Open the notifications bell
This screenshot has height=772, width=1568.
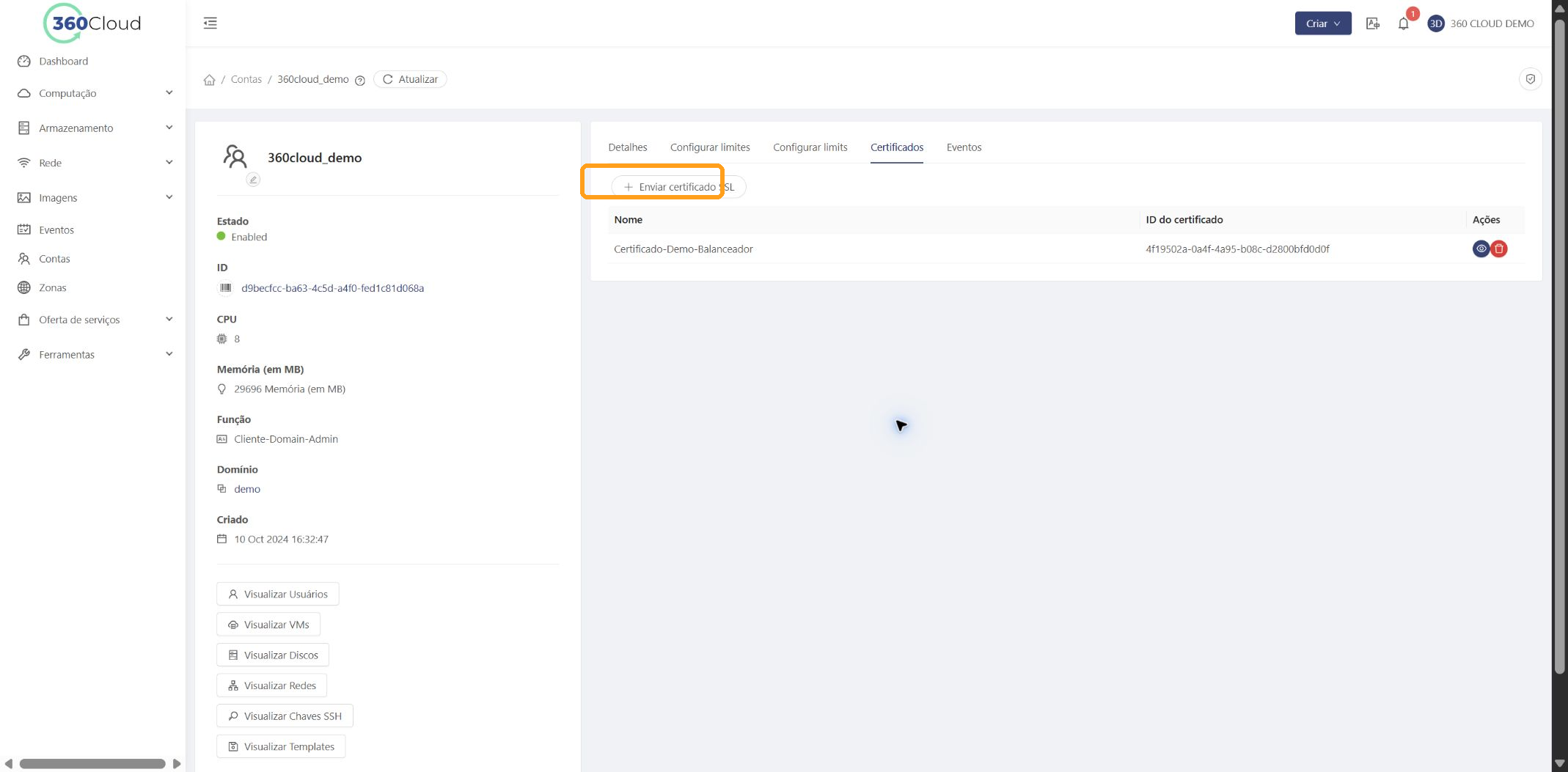(x=1403, y=23)
